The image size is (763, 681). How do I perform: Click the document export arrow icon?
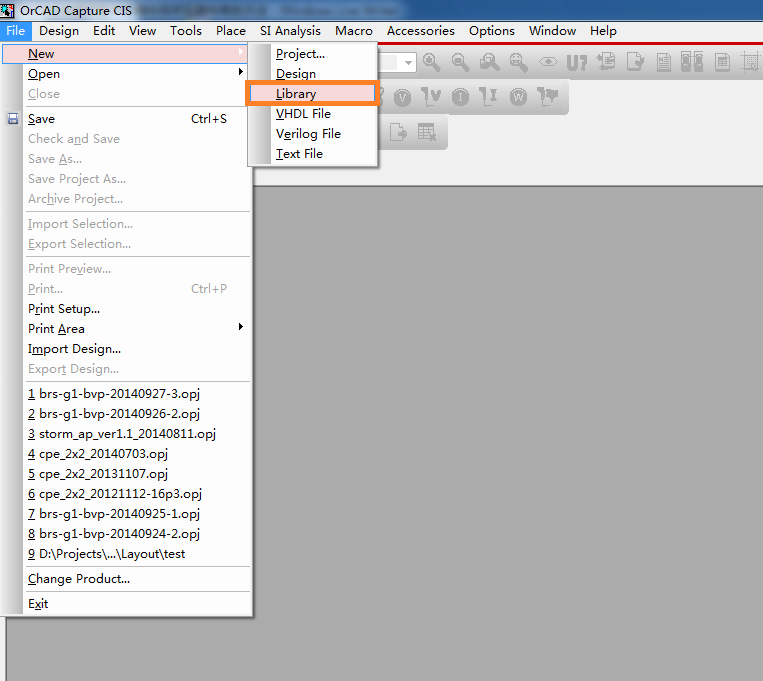399,132
